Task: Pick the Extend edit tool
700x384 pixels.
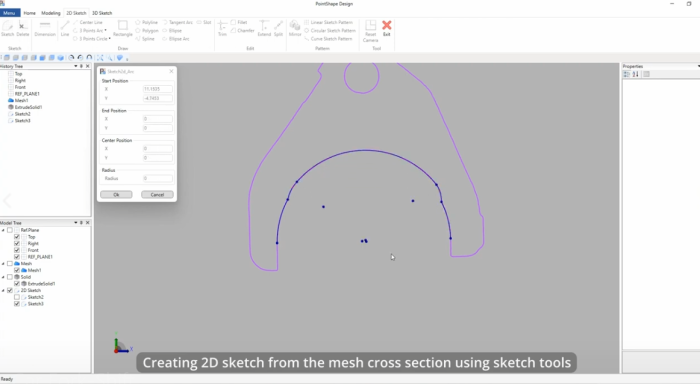Action: click(264, 28)
